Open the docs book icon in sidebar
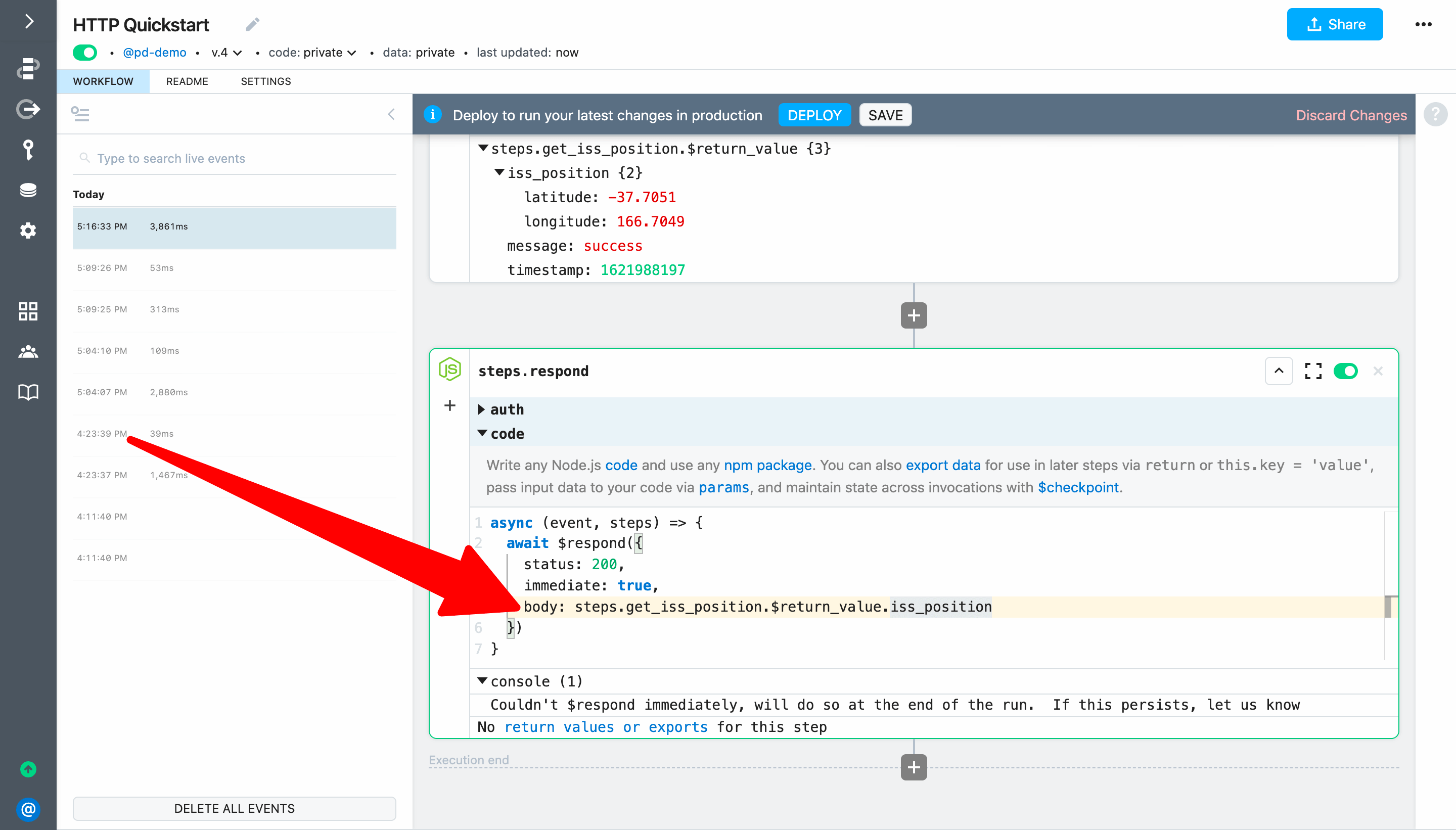 (x=28, y=392)
